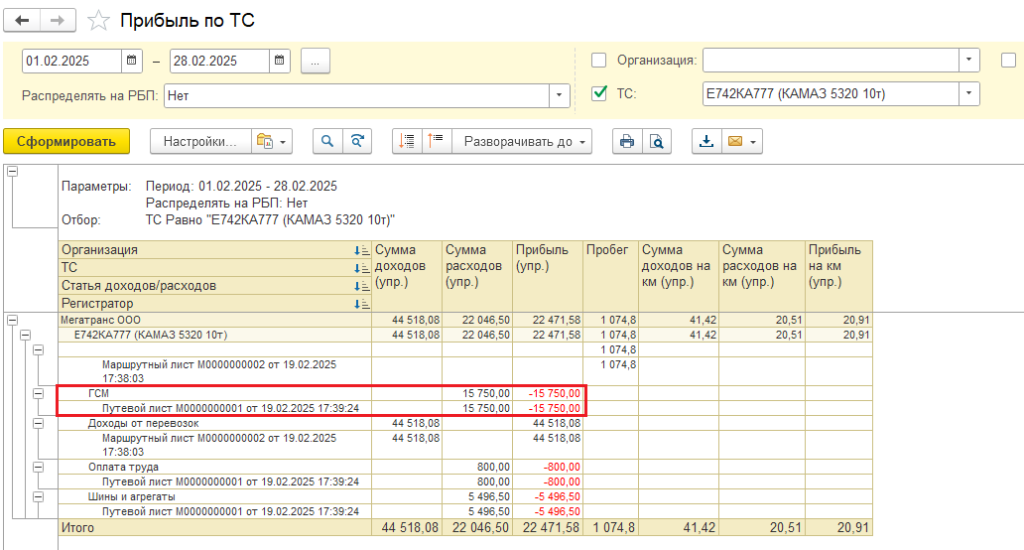
Task: Toggle the unlabeled checkbox after the Организация field
Action: pos(1008,60)
